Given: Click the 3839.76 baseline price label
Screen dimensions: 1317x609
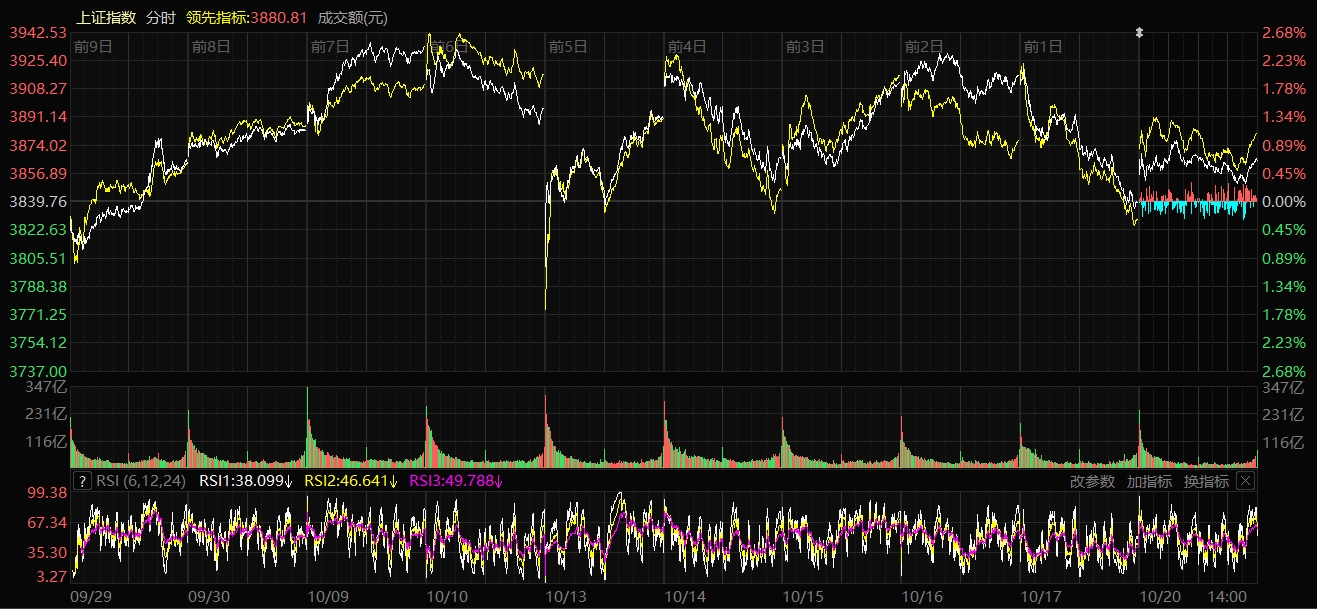Looking at the screenshot, I should 37,202.
